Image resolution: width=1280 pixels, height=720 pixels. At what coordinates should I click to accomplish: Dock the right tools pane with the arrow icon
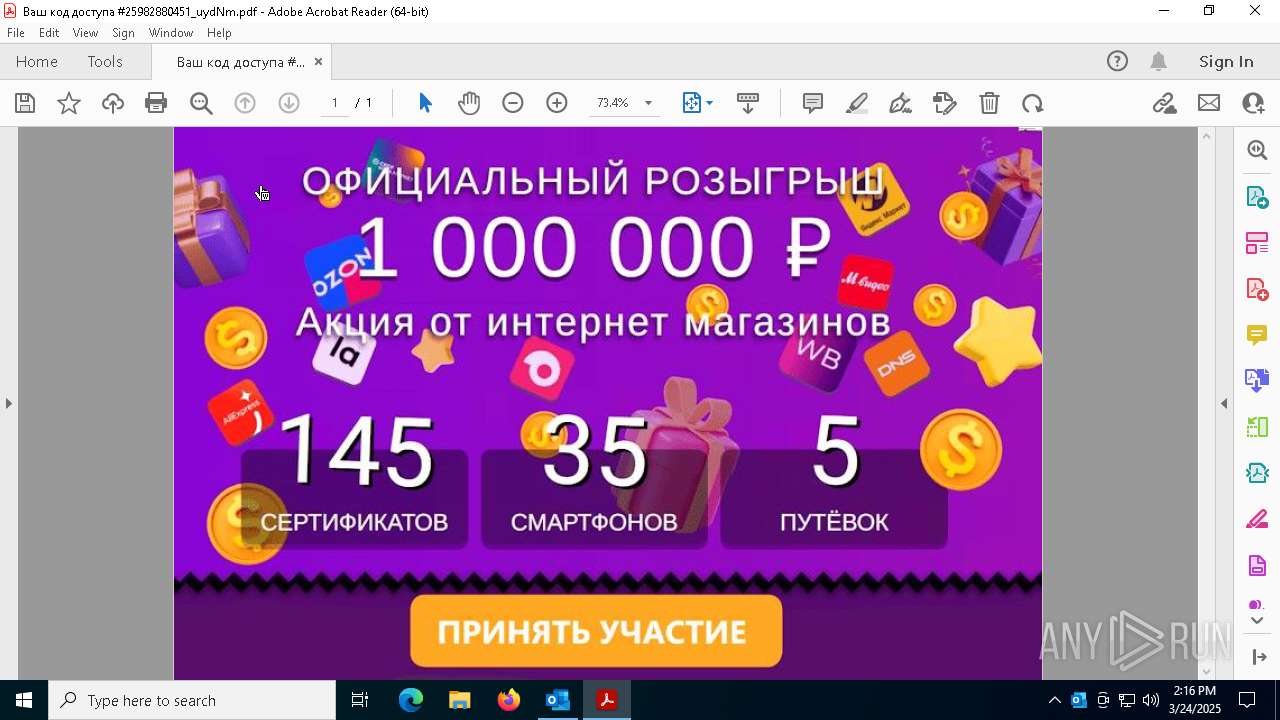1257,657
